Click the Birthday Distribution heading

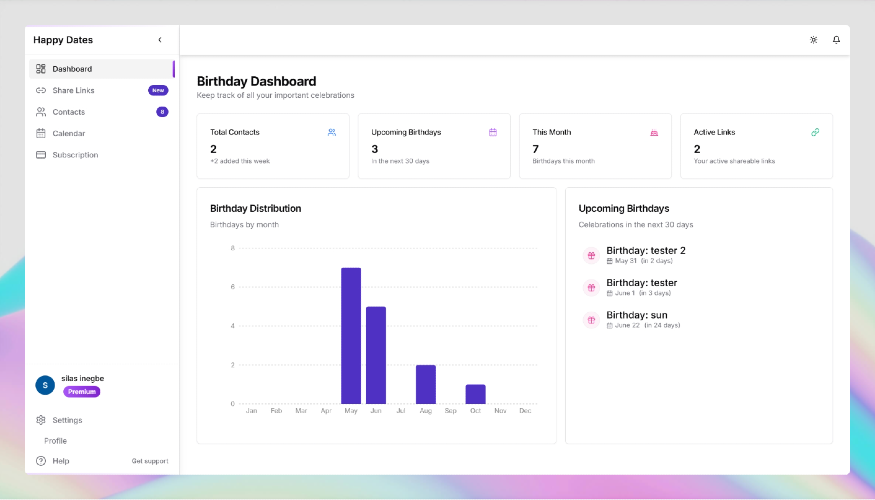tap(256, 208)
